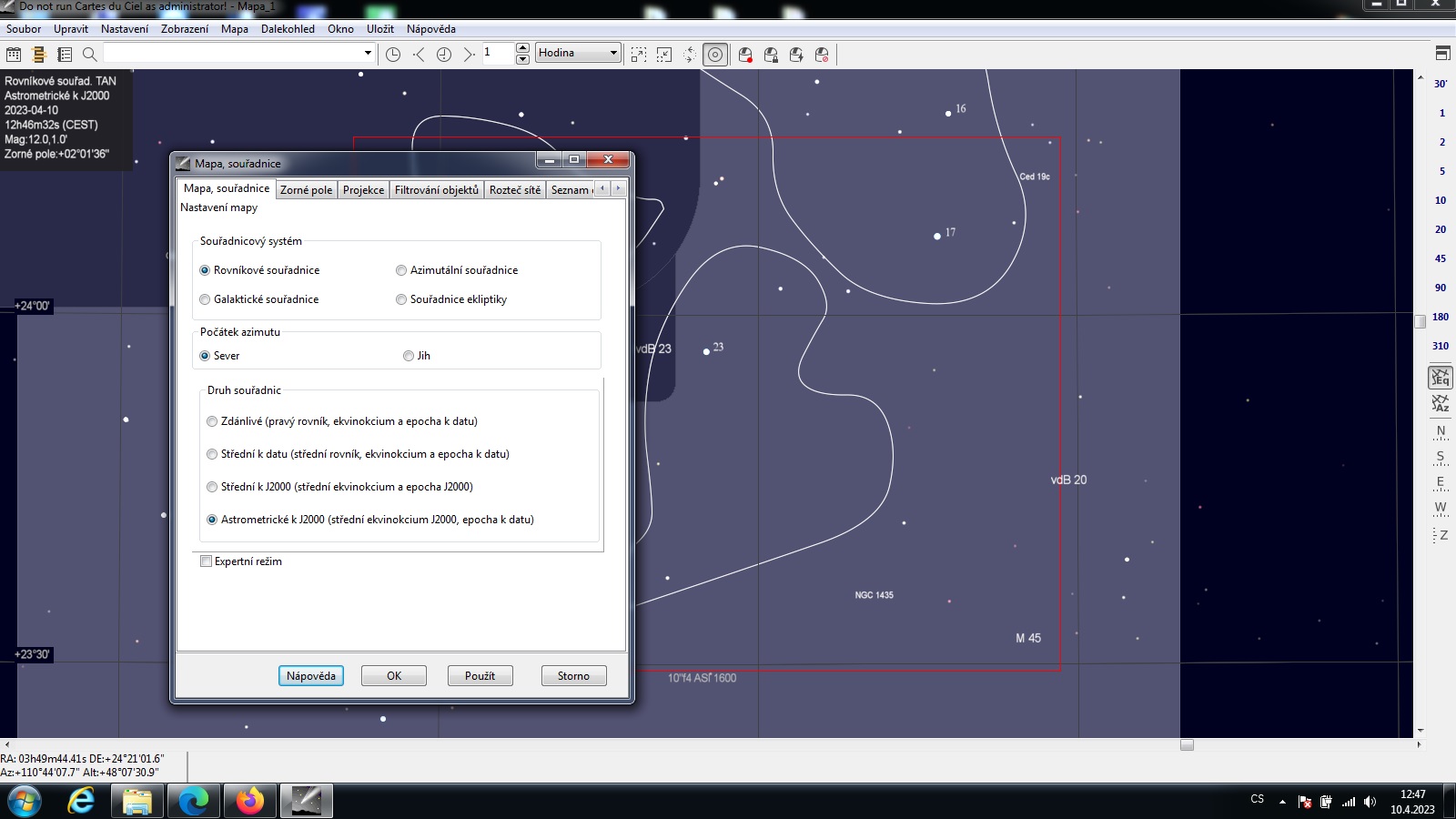Click the Použít button
This screenshot has height=819, width=1456.
[480, 676]
